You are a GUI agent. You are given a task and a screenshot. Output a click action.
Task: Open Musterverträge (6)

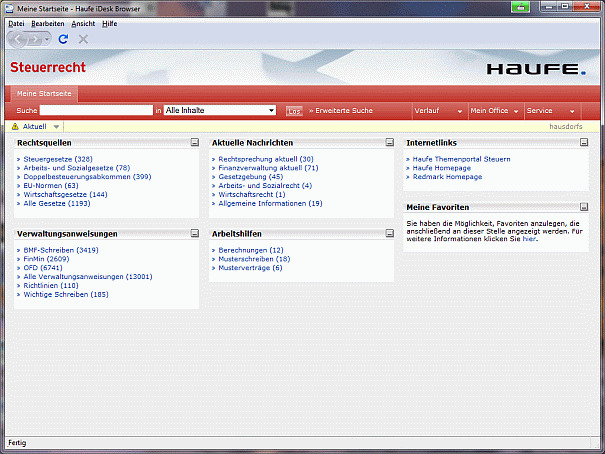tap(250, 268)
